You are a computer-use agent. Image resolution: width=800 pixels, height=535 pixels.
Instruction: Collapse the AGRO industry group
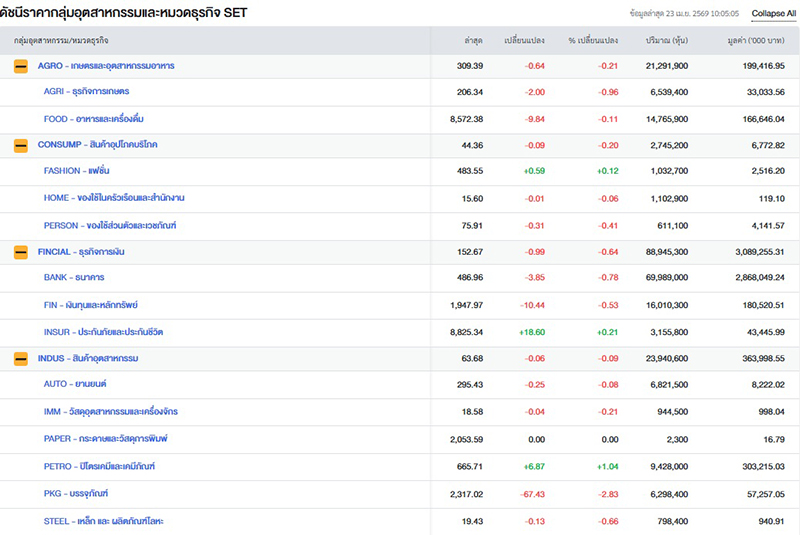pos(20,66)
